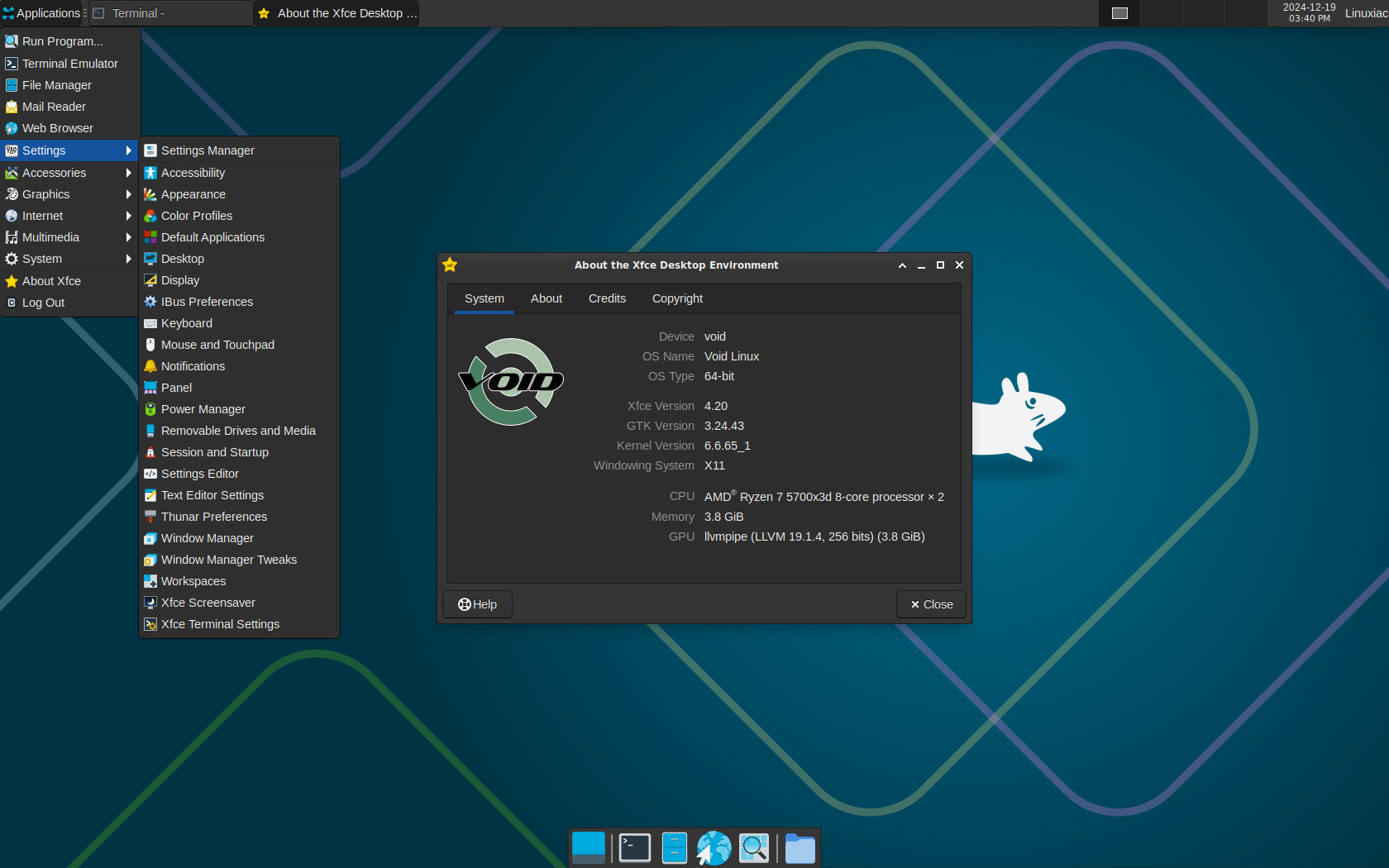The height and width of the screenshot is (868, 1389).
Task: Click the Xfce Terminal Settings icon
Action: (x=150, y=624)
